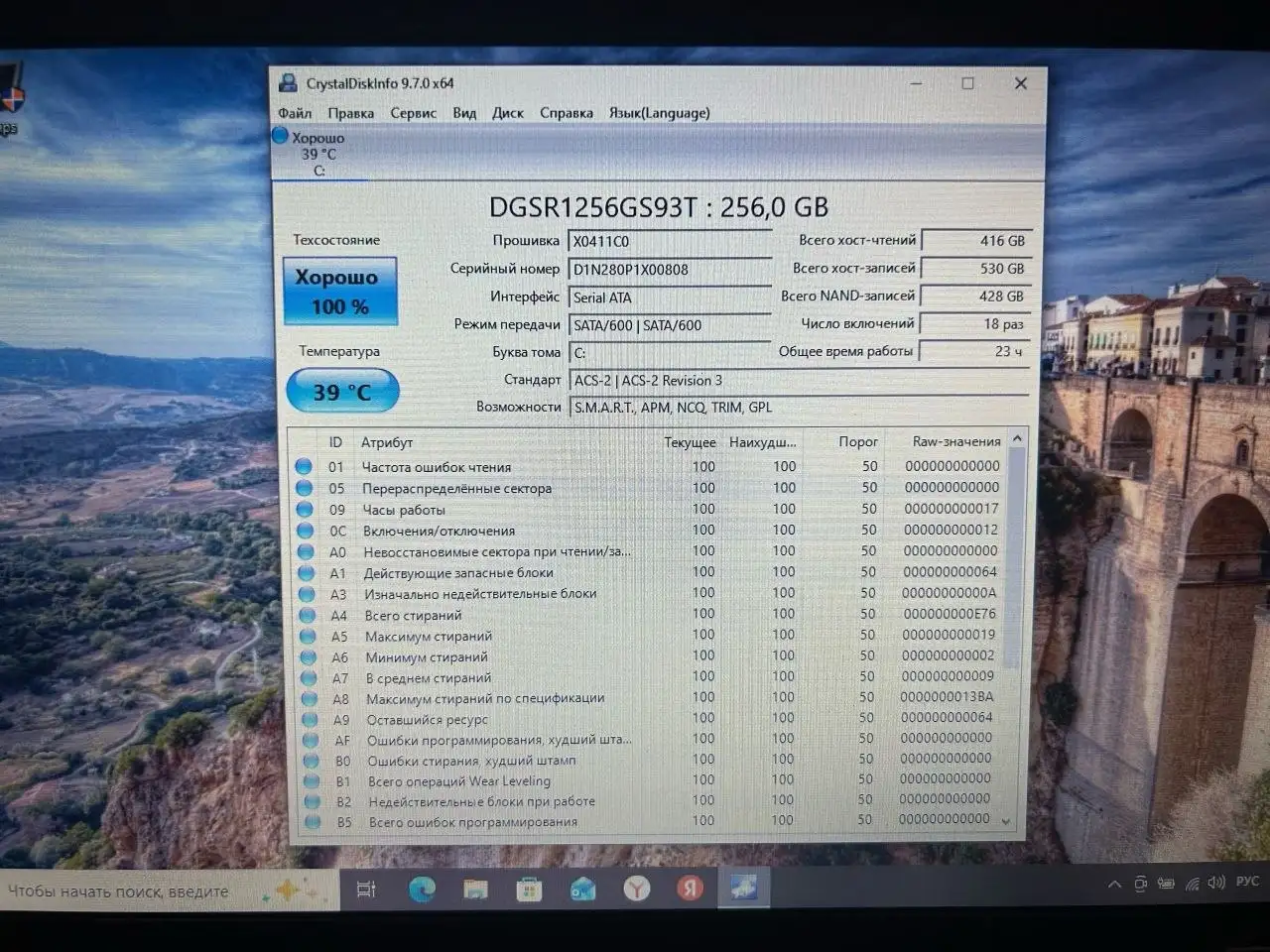The image size is (1270, 952).
Task: Click the Хорошо 100 % health status button
Action: click(339, 292)
